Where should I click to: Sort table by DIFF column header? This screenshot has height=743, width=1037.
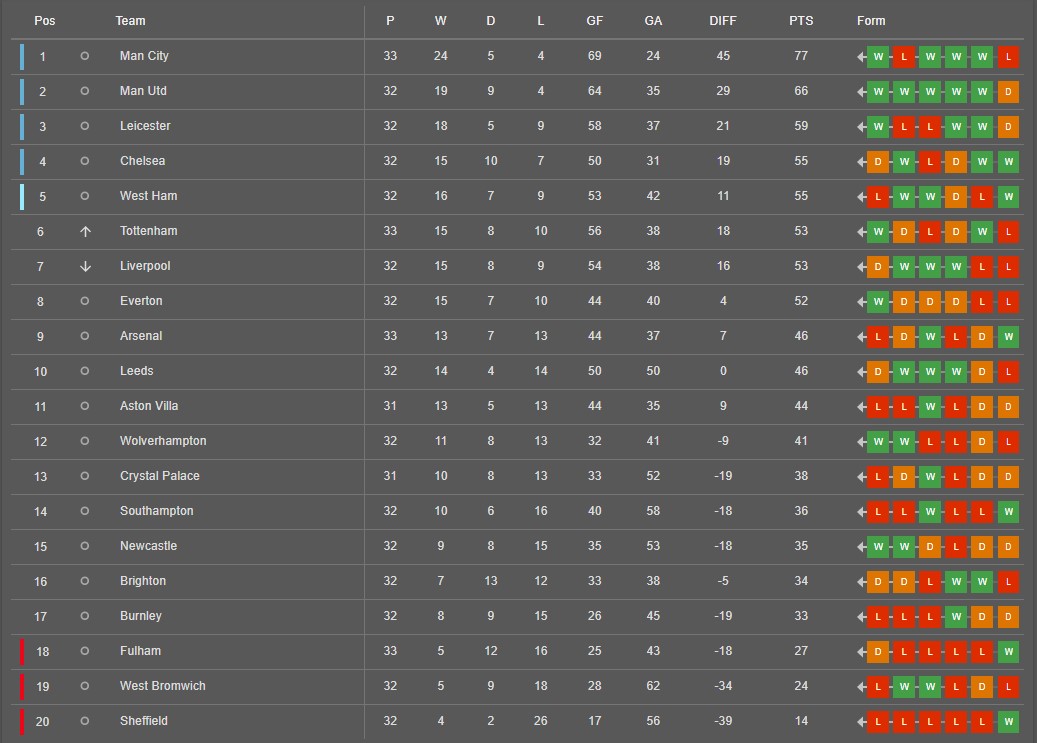point(722,21)
